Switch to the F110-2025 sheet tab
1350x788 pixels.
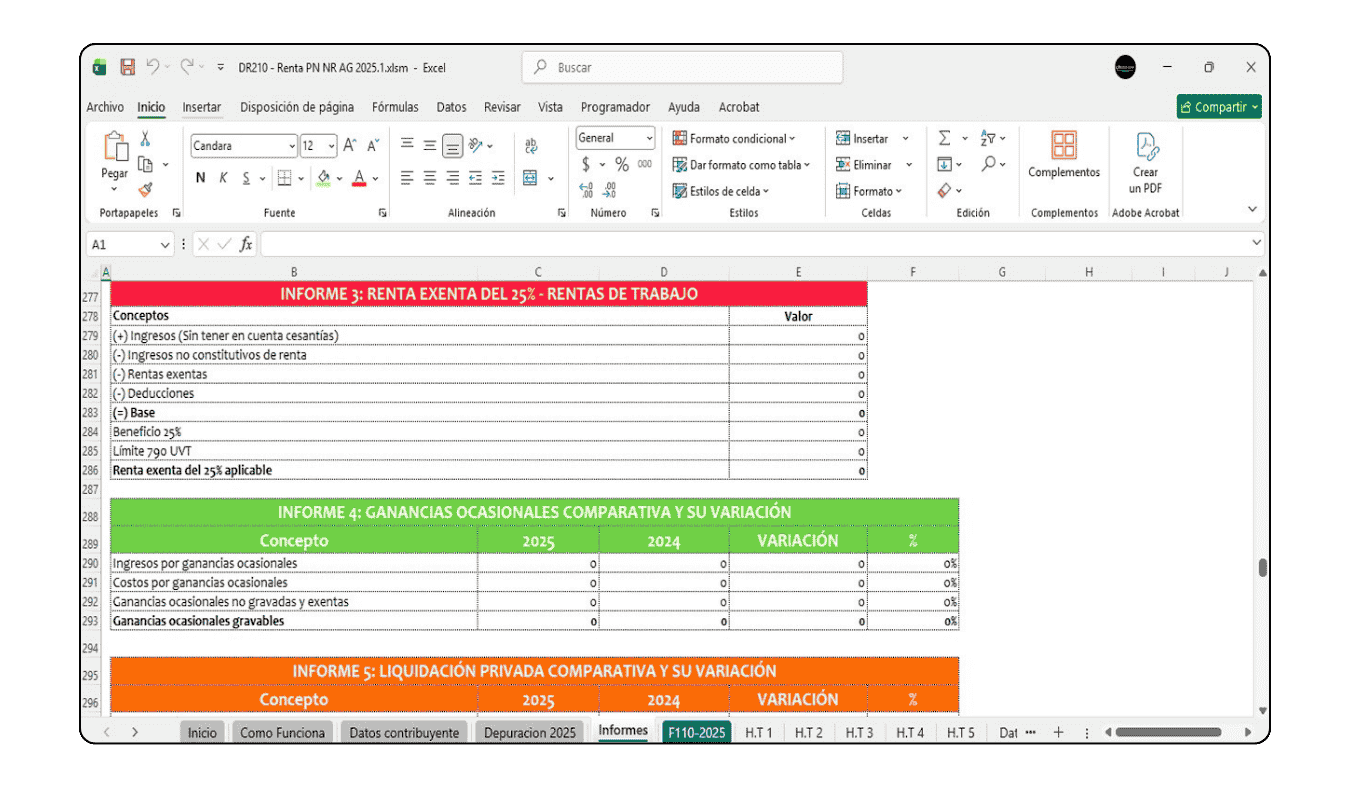click(x=695, y=731)
